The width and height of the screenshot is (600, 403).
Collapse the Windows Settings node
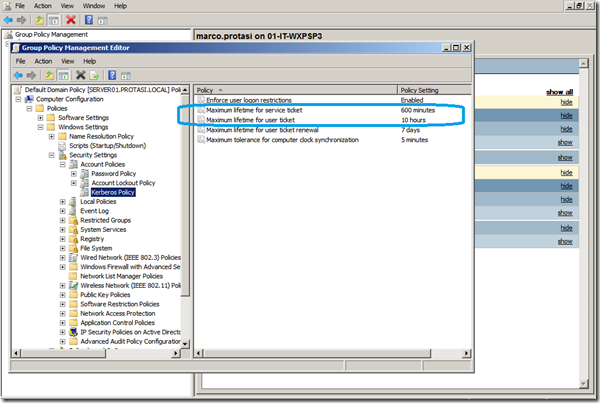40,127
